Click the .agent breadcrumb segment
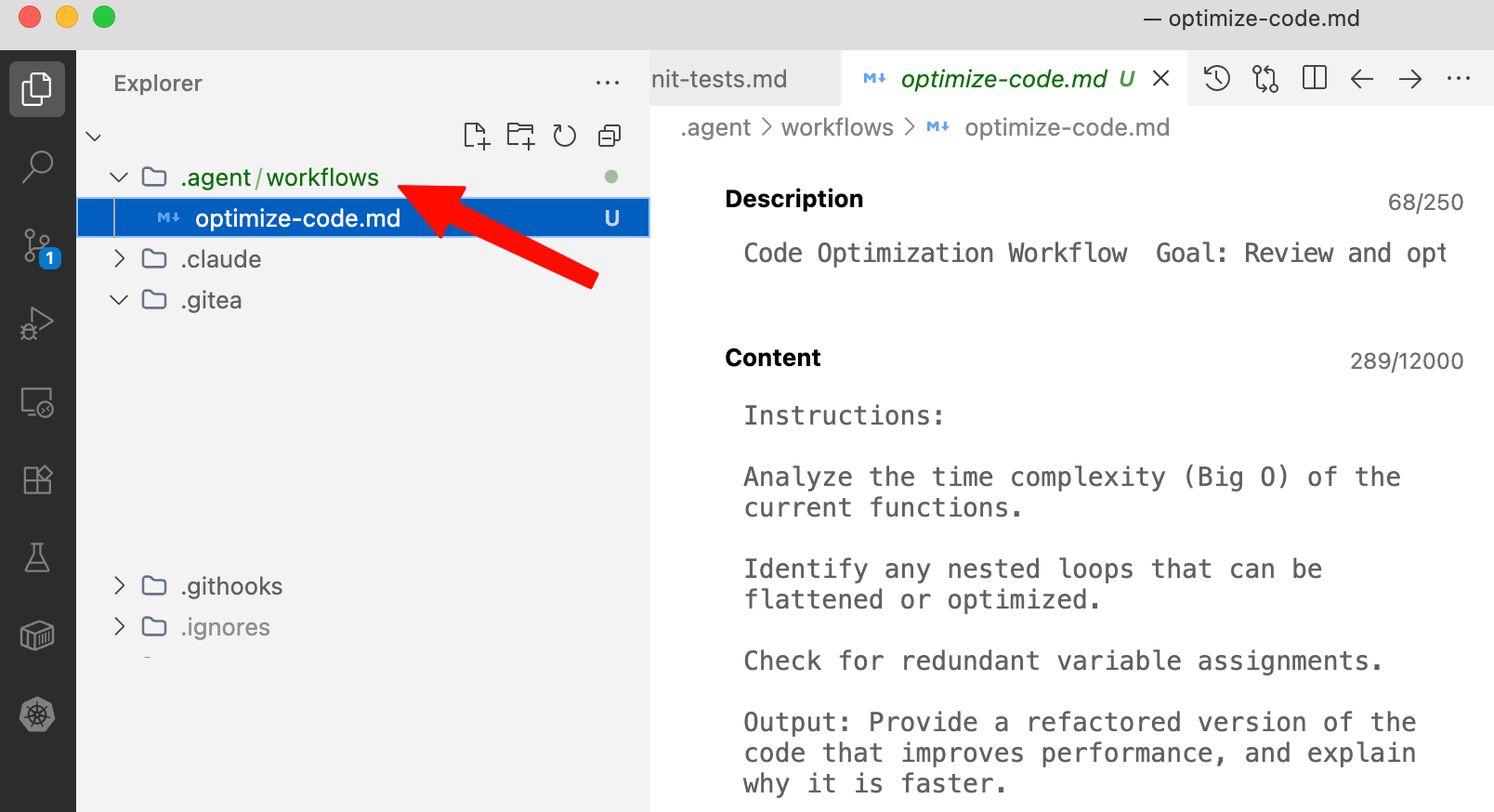Viewport: 1494px width, 812px height. pyautogui.click(x=715, y=127)
